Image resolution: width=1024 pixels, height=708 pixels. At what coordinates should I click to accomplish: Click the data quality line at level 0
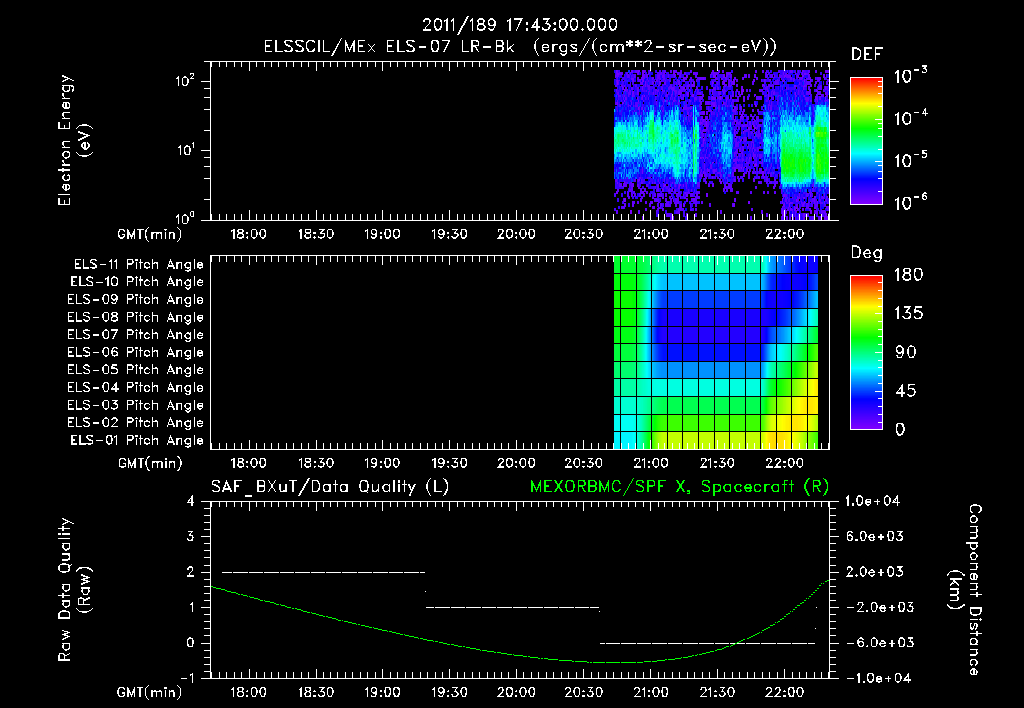point(707,643)
